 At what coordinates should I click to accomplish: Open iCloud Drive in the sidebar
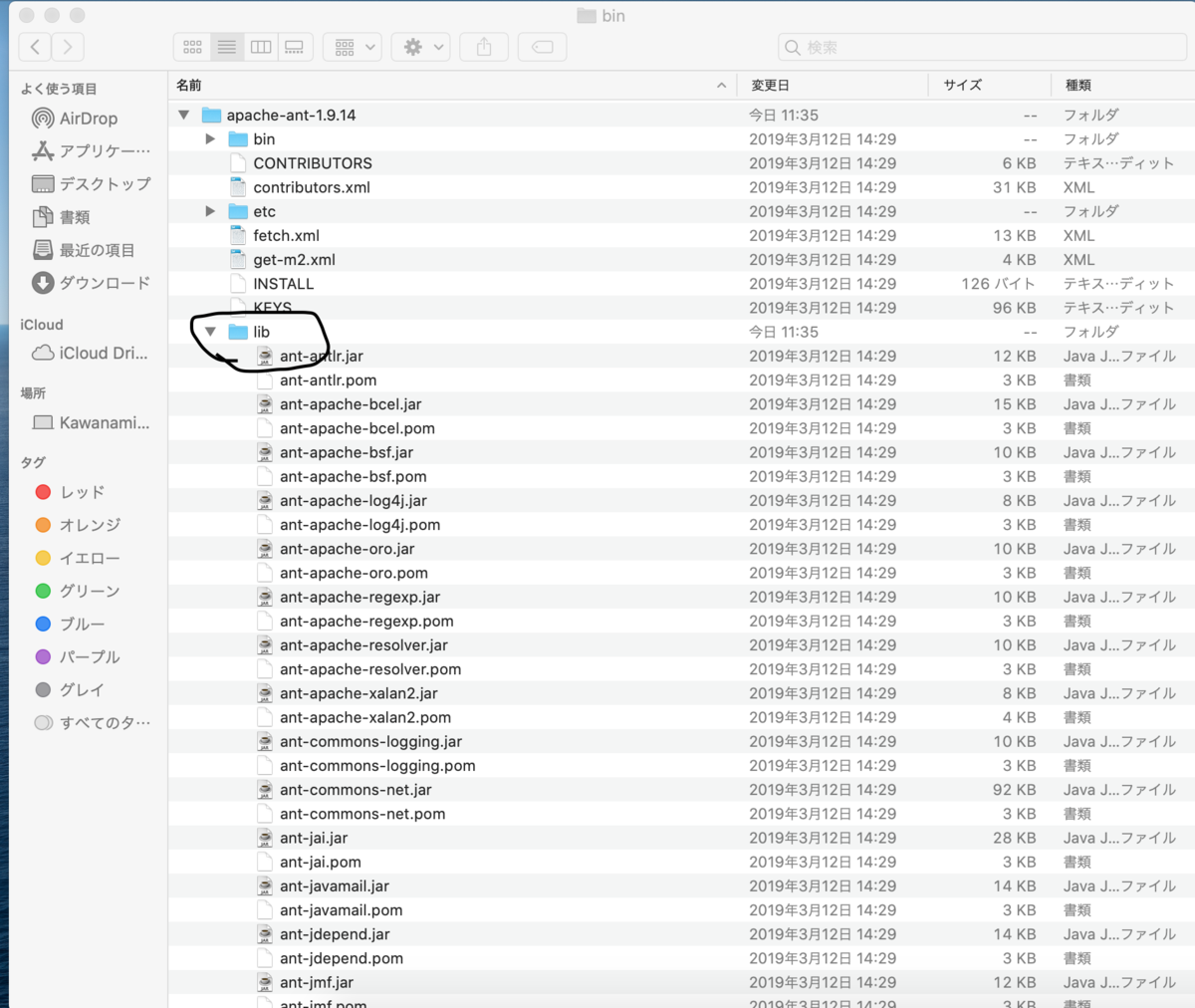click(90, 353)
